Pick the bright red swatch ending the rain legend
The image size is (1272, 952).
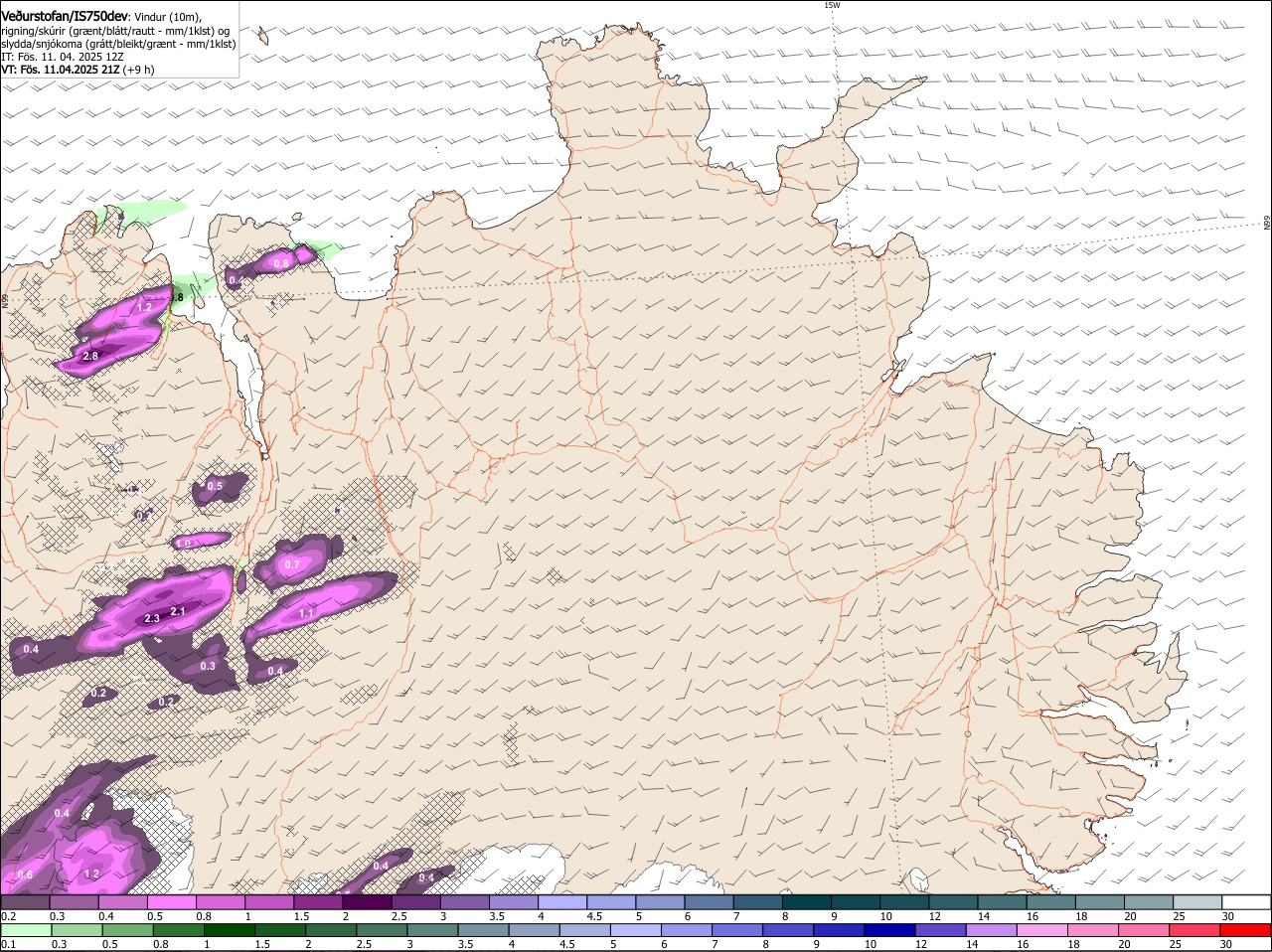tap(1246, 930)
